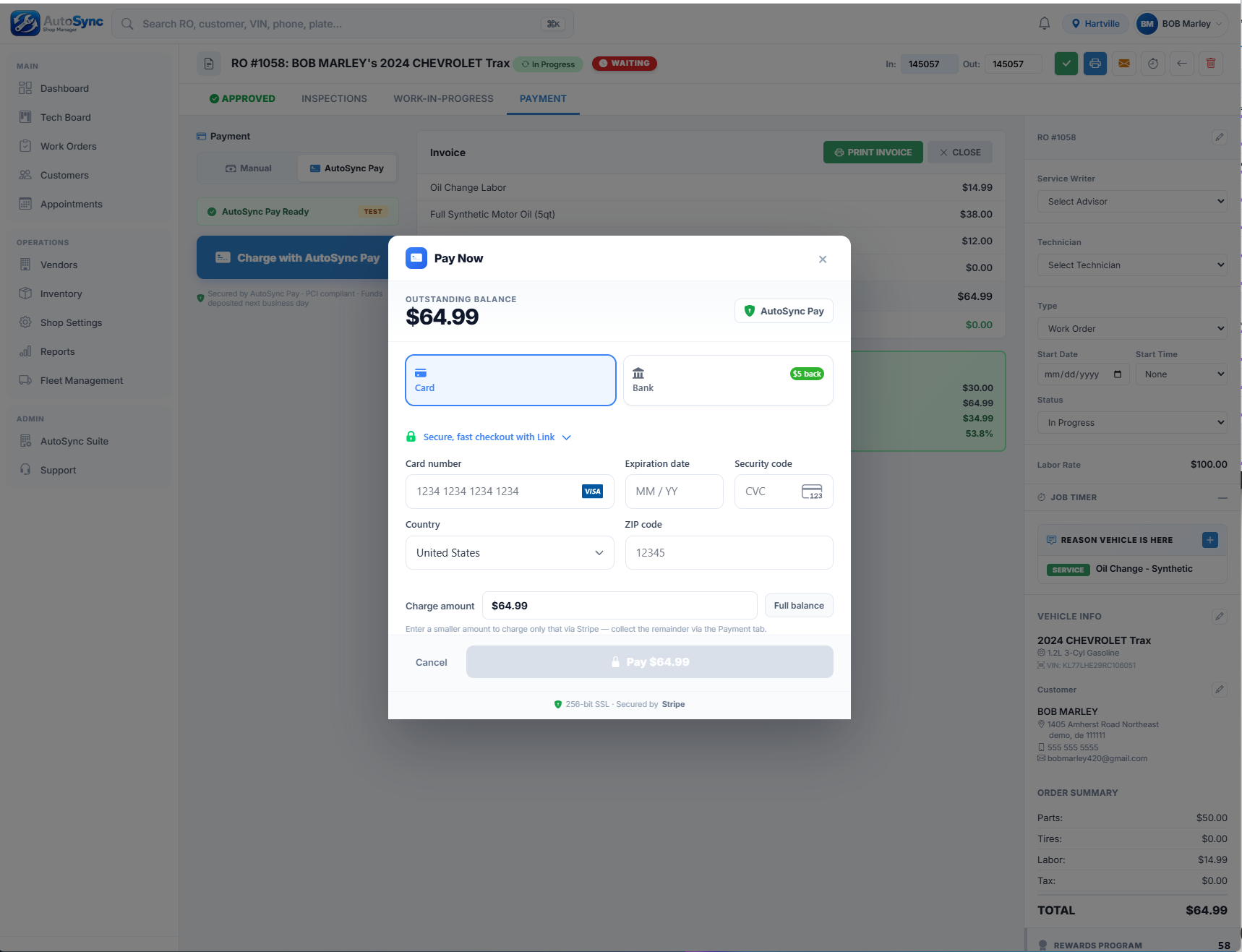Open Shop Settings in the sidebar

[90, 322]
